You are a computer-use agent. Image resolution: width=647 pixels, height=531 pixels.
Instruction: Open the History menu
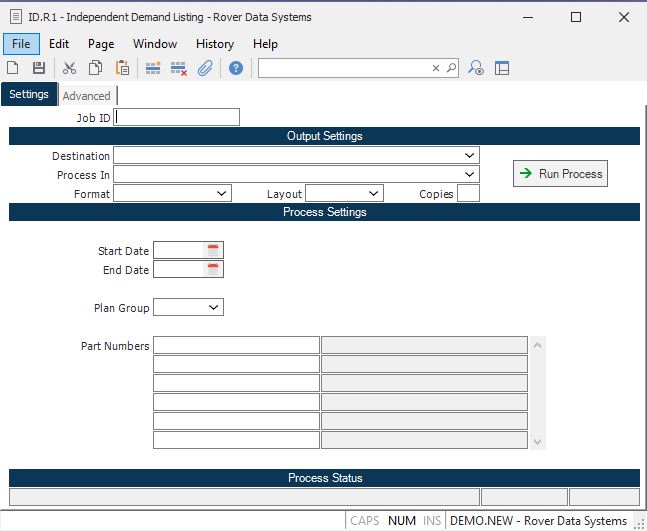[214, 44]
